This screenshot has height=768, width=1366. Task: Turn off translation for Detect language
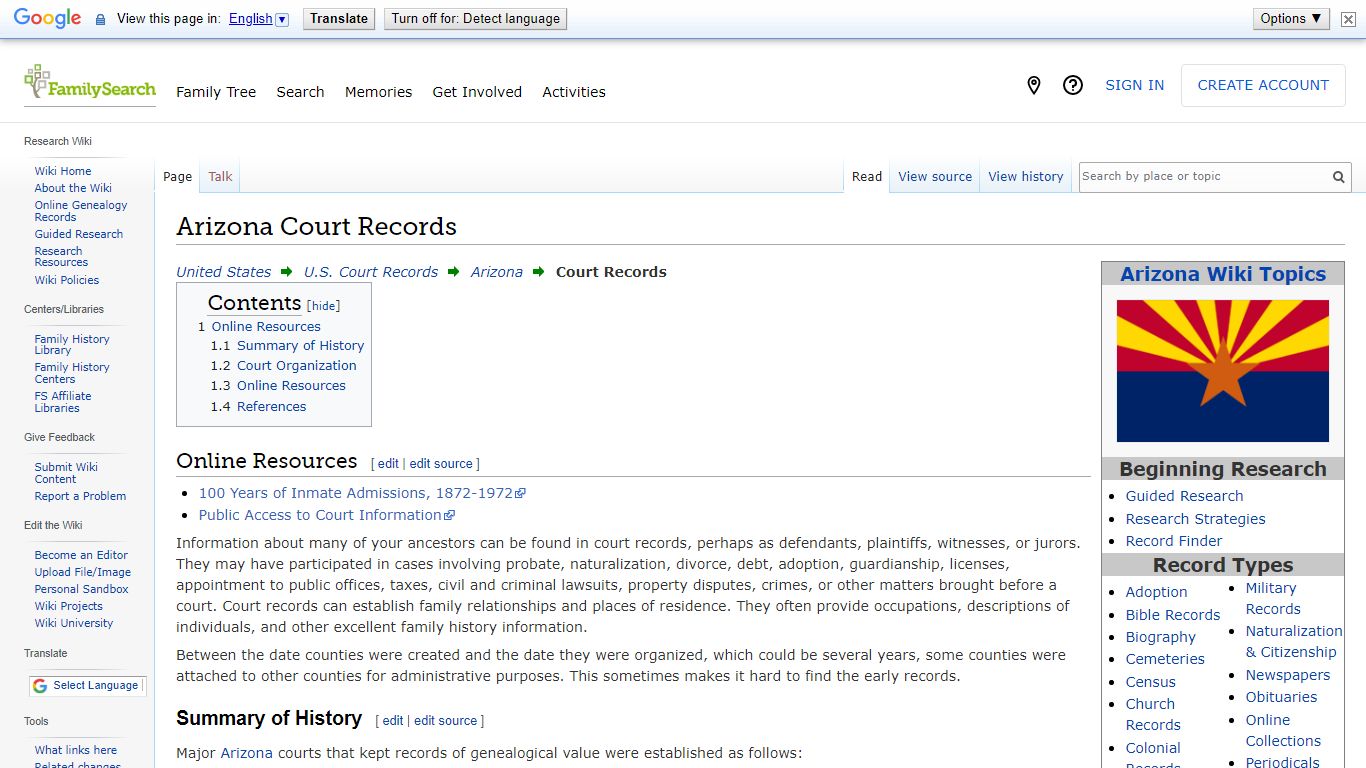click(x=476, y=19)
